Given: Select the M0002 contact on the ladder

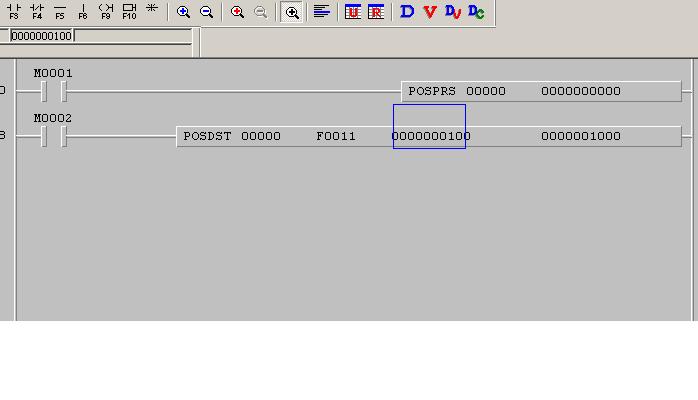Looking at the screenshot, I should [x=54, y=136].
